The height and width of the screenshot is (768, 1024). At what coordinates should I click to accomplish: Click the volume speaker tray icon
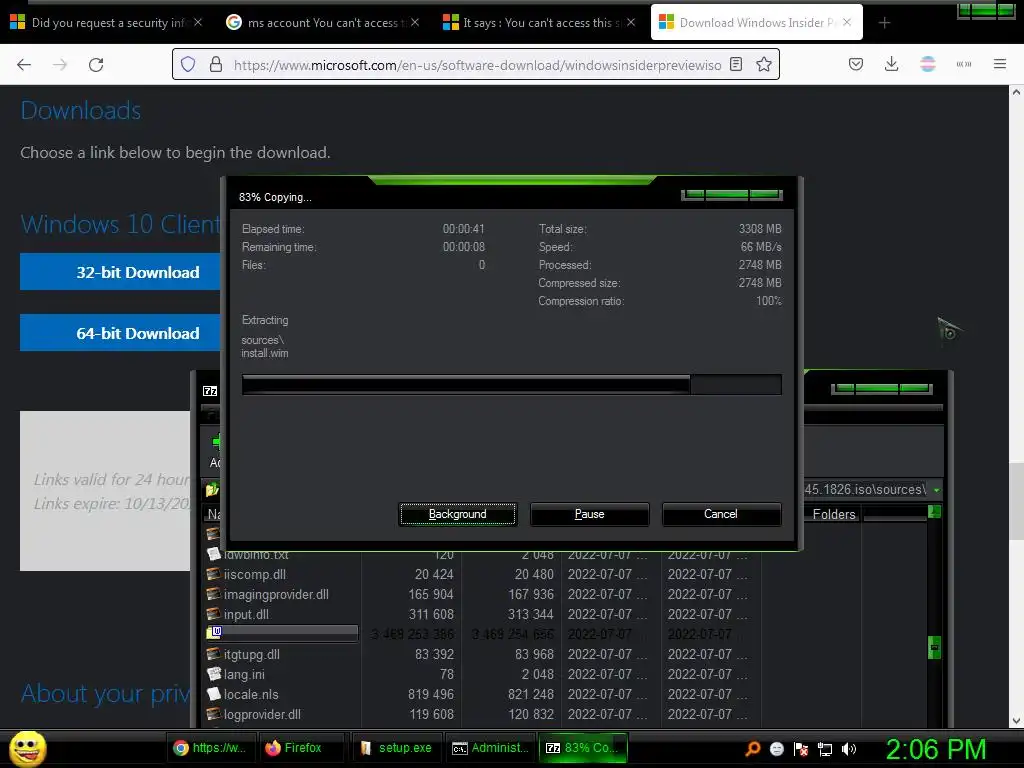pyautogui.click(x=849, y=749)
